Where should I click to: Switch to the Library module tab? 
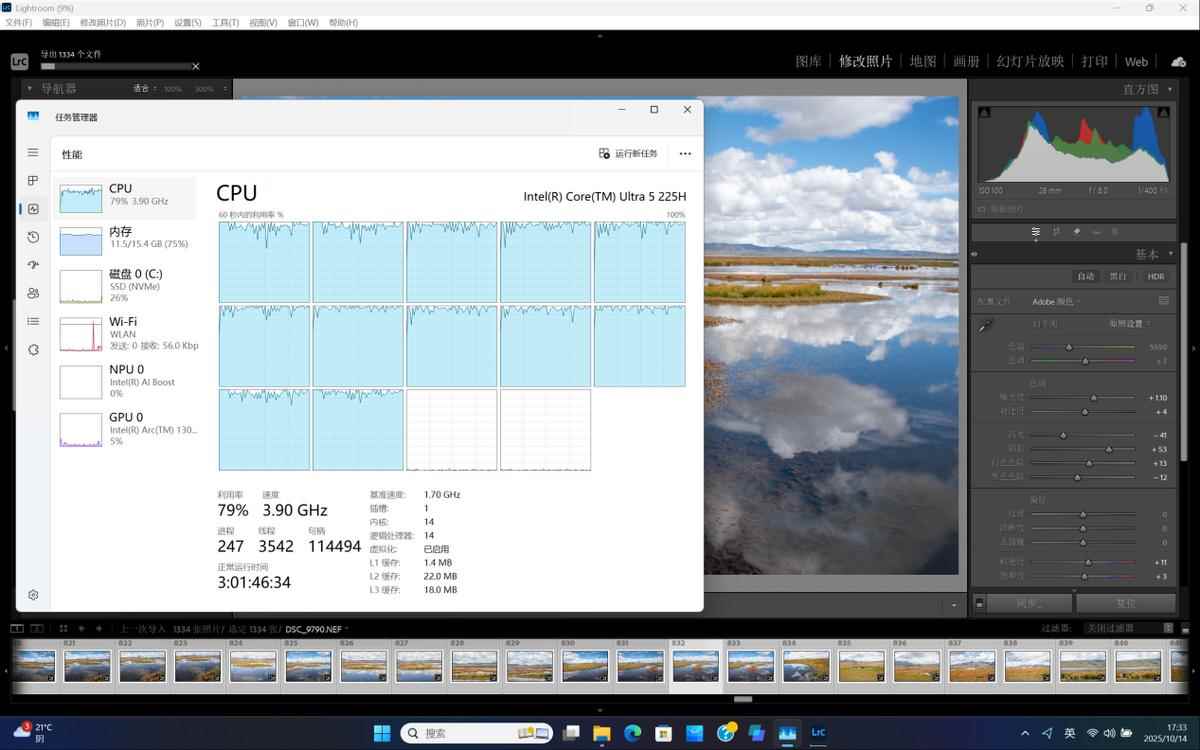pyautogui.click(x=808, y=61)
